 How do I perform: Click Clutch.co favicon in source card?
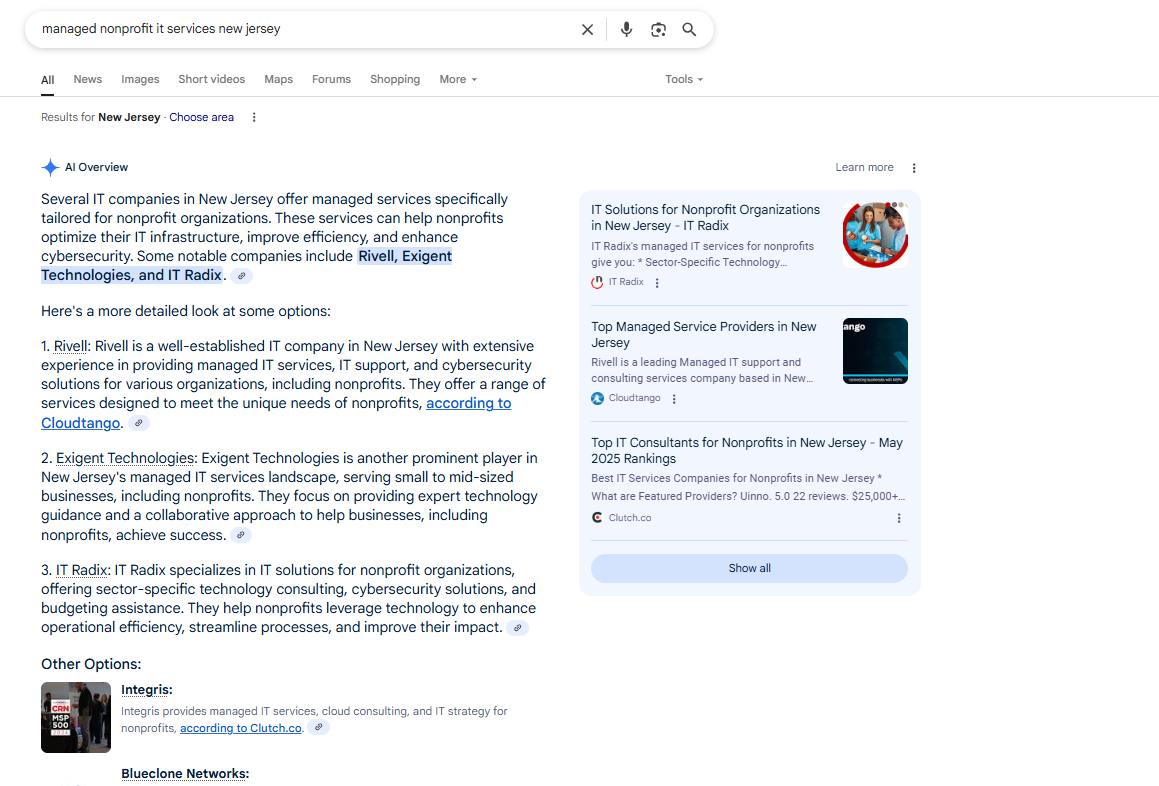(597, 518)
